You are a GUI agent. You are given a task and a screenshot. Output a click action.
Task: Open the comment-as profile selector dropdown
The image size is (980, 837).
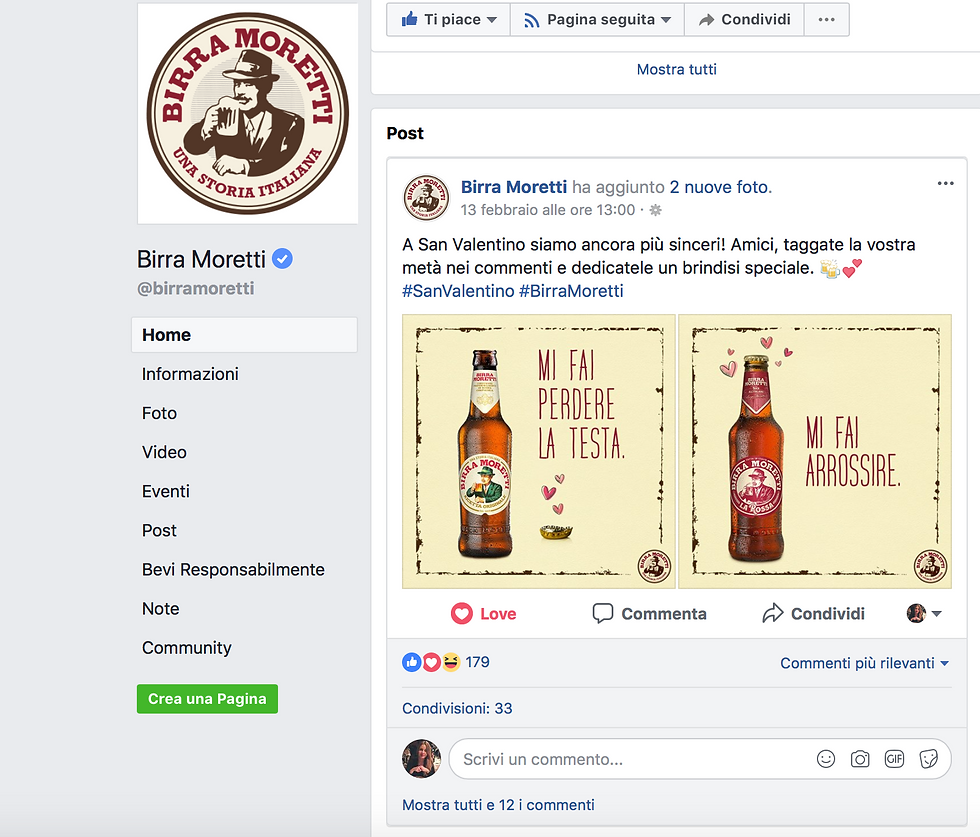924,613
